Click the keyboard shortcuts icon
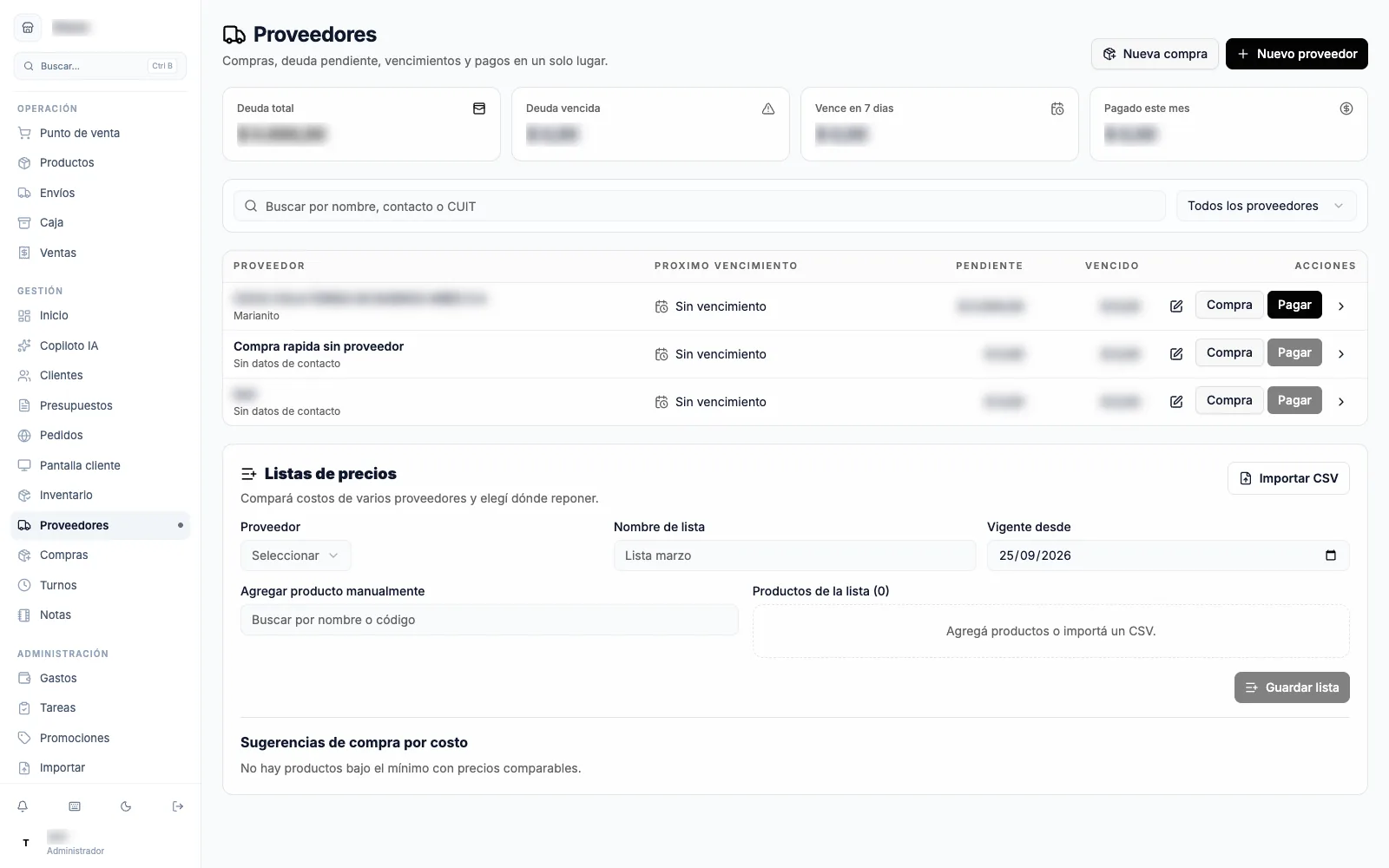 75,806
